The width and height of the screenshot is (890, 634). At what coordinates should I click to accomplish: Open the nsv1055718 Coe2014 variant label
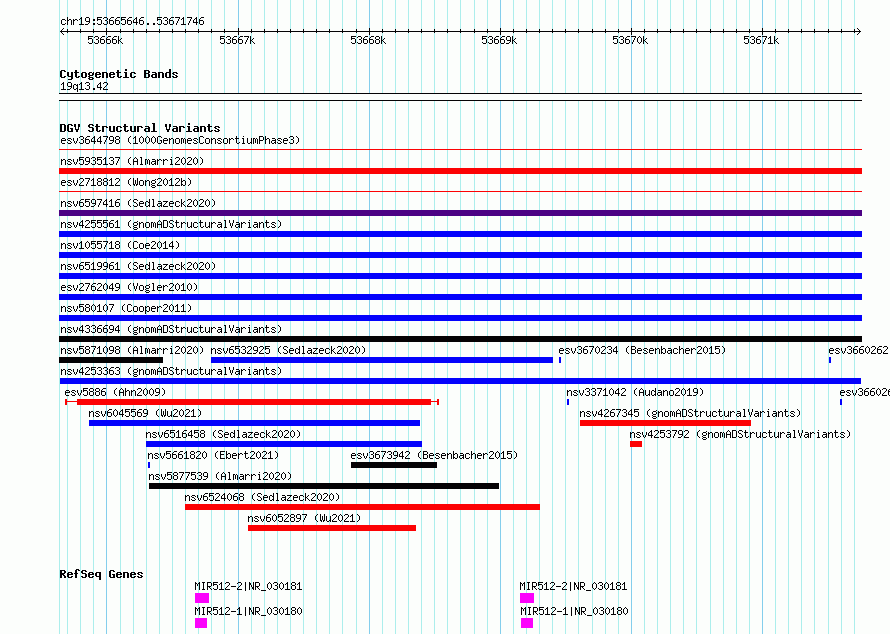point(120,245)
